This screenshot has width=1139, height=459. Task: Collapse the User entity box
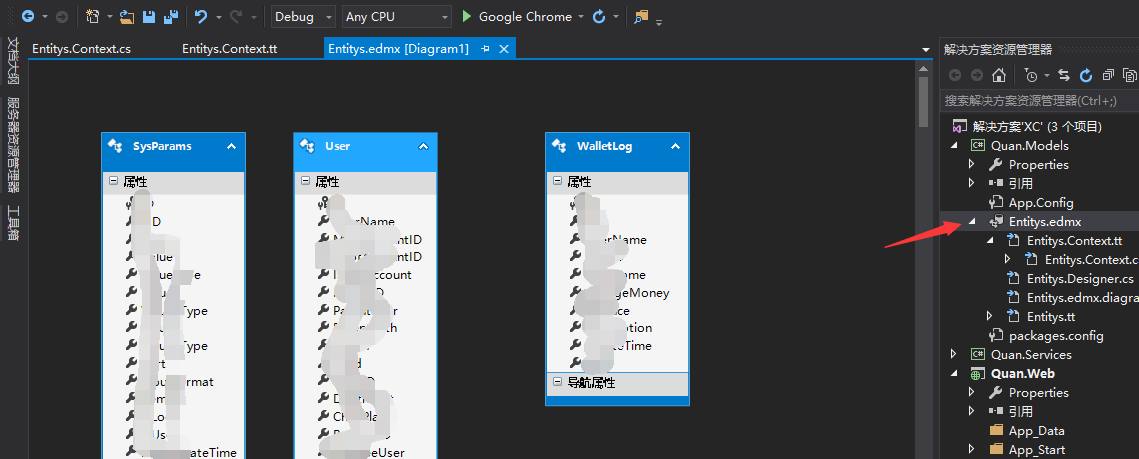point(423,146)
